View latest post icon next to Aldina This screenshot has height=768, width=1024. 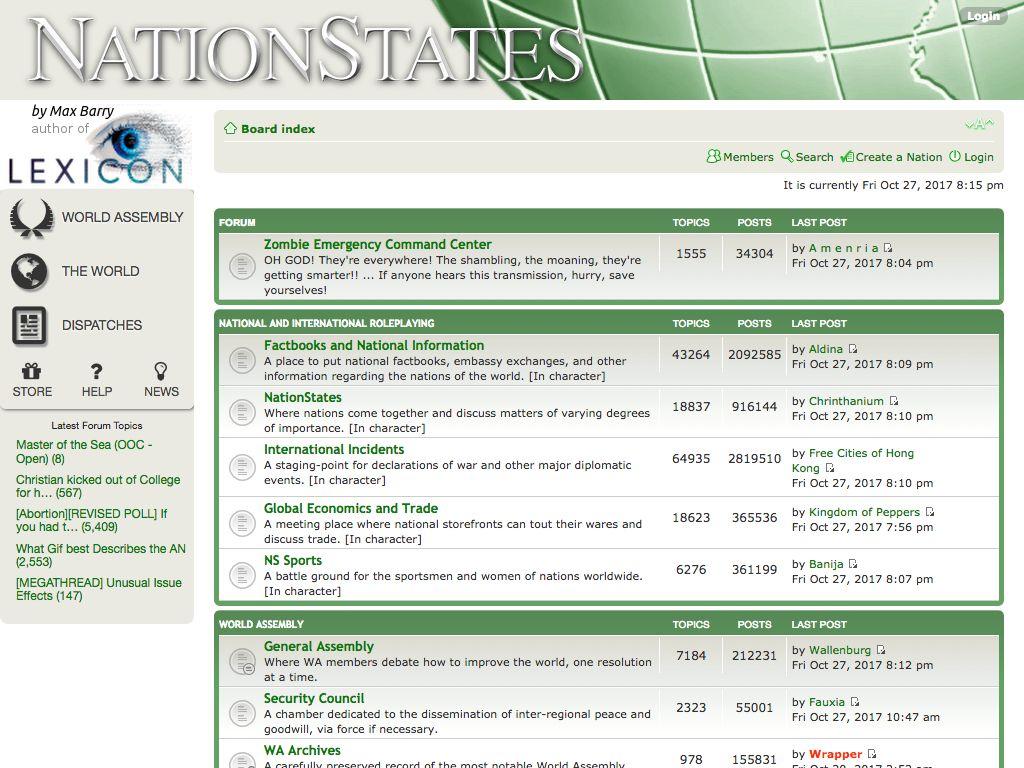pyautogui.click(x=853, y=349)
